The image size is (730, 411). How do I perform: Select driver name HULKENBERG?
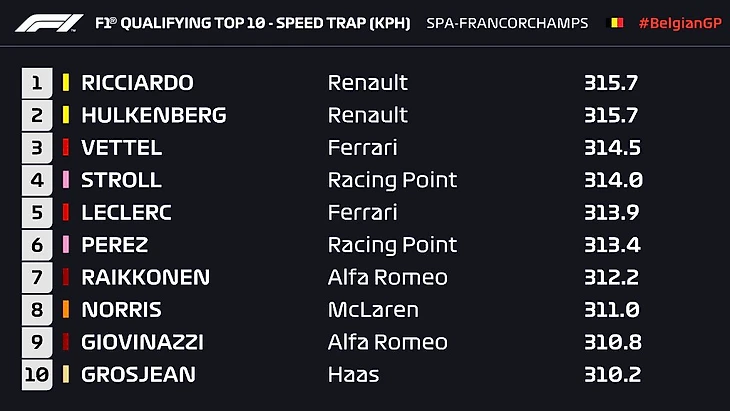[x=153, y=115]
